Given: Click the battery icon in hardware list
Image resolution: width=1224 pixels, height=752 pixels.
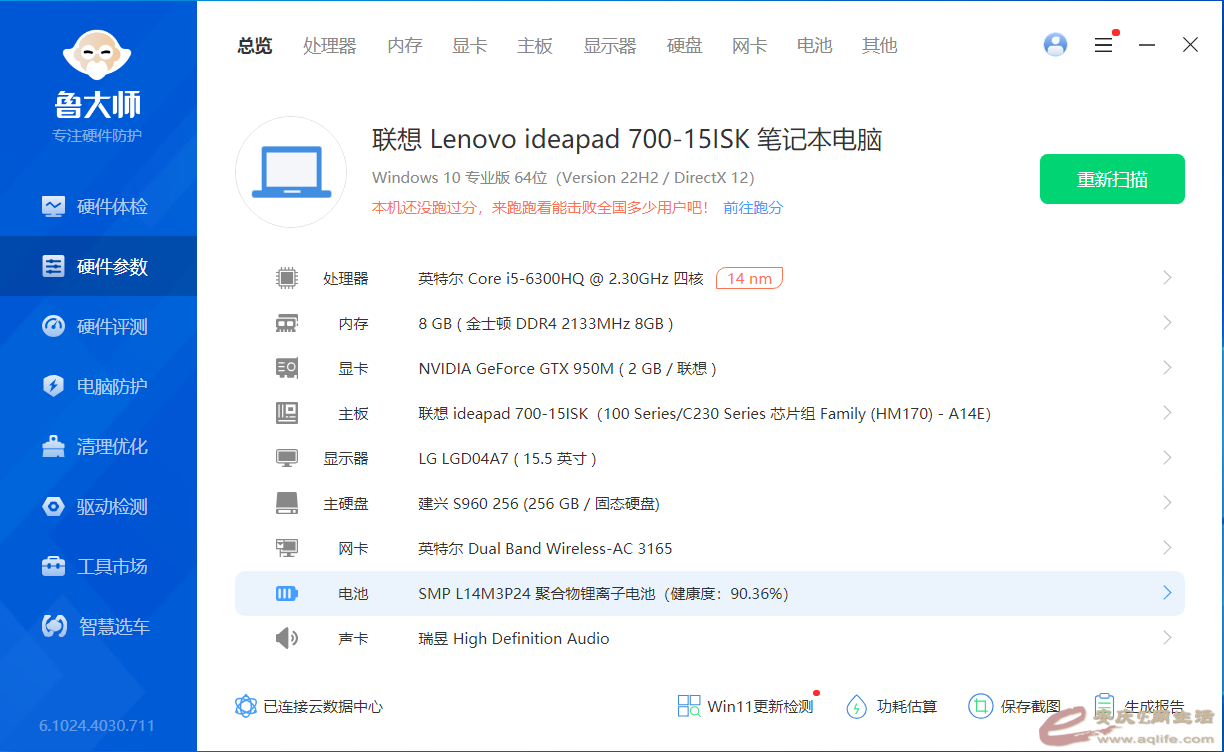Looking at the screenshot, I should tap(287, 593).
